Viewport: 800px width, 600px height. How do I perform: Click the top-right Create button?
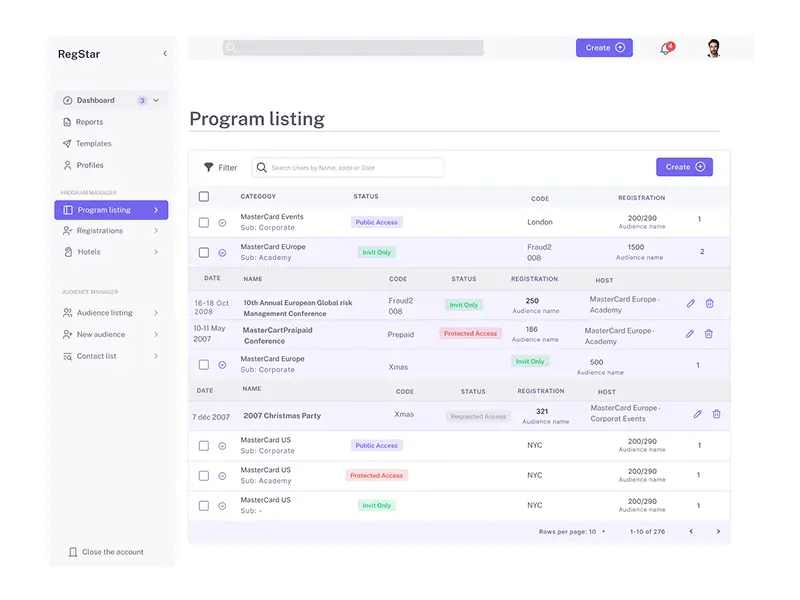click(604, 46)
